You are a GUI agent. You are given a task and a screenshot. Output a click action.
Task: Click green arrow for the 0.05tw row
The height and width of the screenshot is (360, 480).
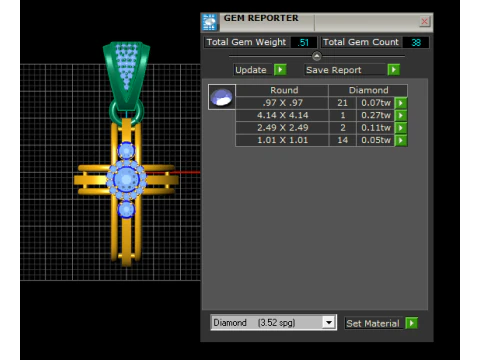[401, 140]
